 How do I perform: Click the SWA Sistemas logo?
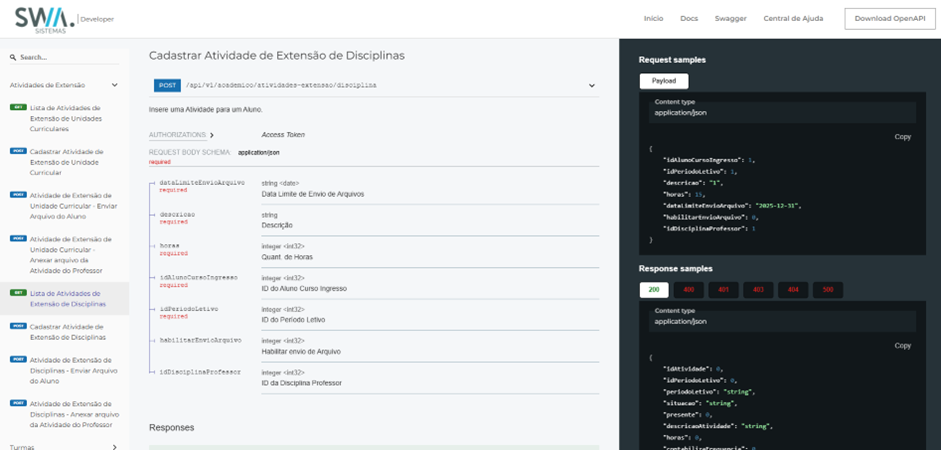(x=45, y=19)
